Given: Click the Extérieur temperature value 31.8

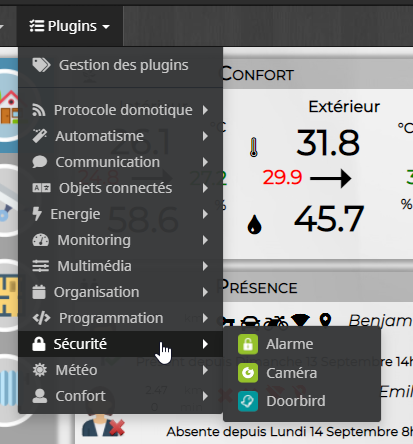Looking at the screenshot, I should [x=328, y=143].
